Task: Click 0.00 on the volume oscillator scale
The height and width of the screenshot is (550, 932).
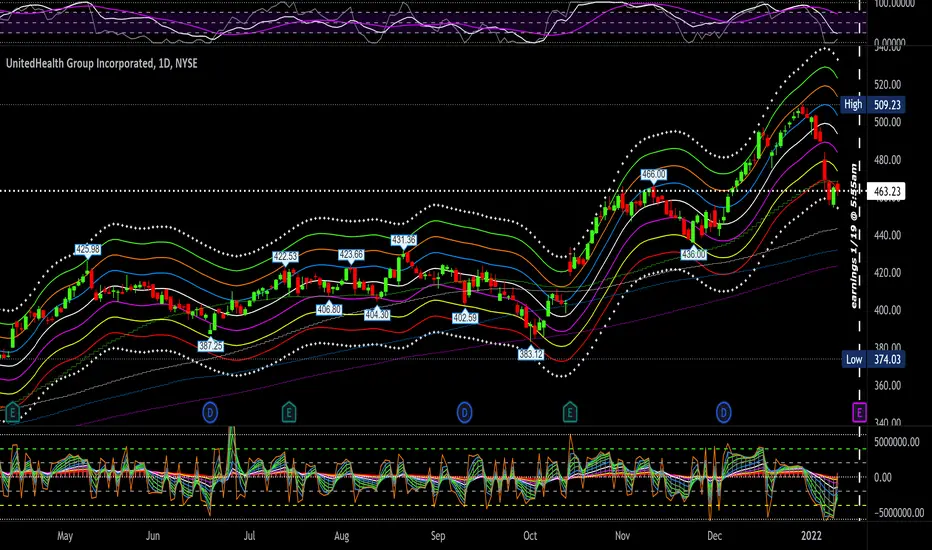Action: (883, 477)
